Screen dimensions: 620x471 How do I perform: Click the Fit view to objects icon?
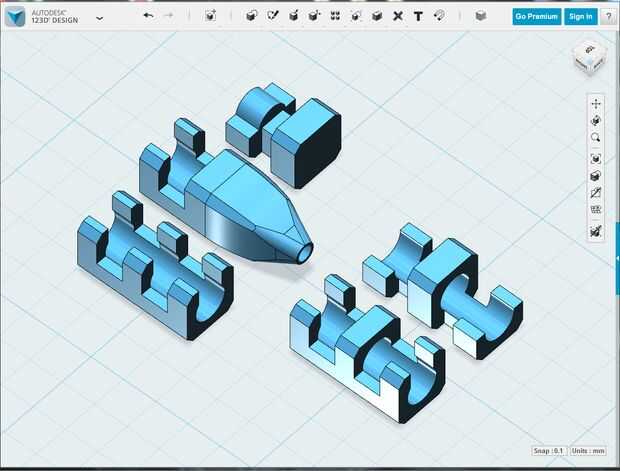[x=596, y=159]
